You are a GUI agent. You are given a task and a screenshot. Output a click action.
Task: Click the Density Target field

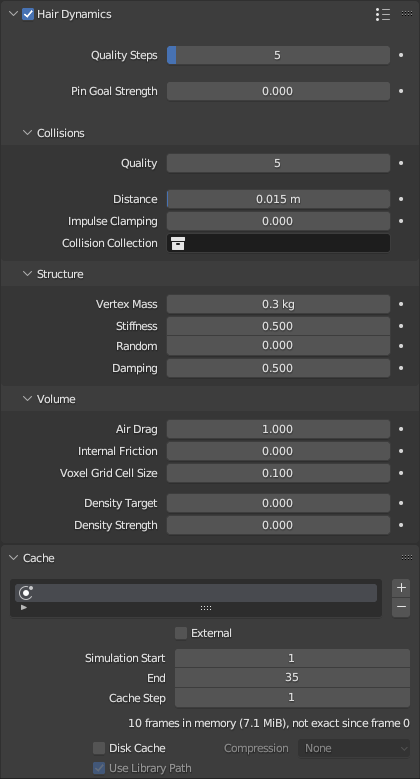[x=278, y=503]
